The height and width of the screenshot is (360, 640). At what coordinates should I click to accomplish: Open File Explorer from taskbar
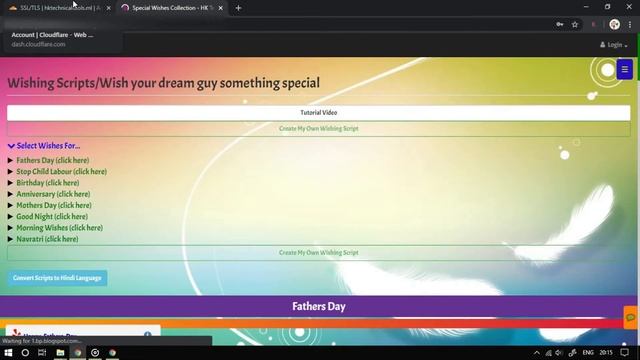pyautogui.click(x=60, y=353)
